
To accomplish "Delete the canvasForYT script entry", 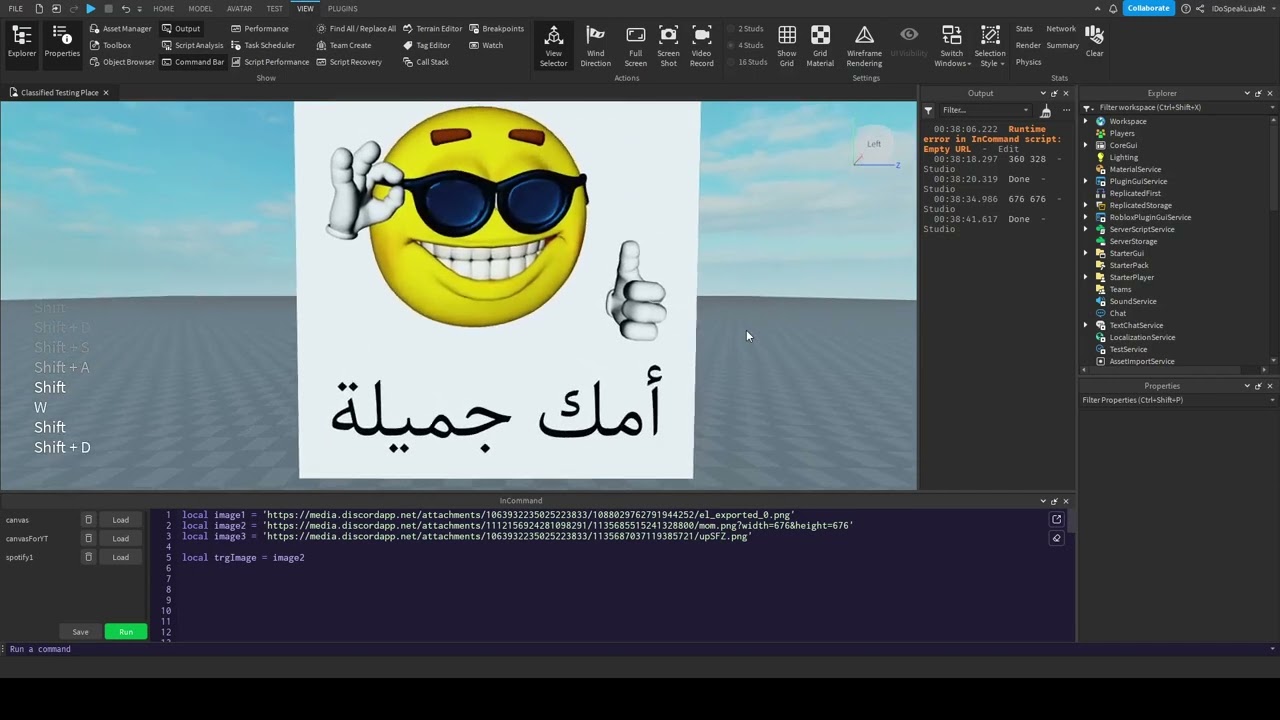I will coord(88,538).
